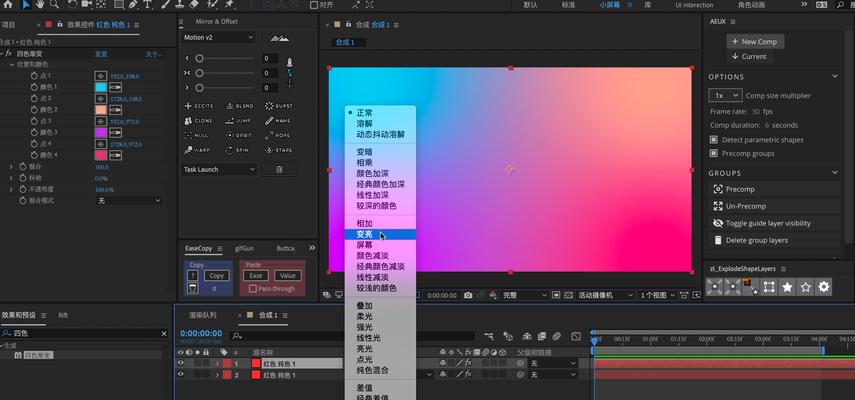Open the Motion v2 dropdown
The image size is (855, 400).
point(218,38)
